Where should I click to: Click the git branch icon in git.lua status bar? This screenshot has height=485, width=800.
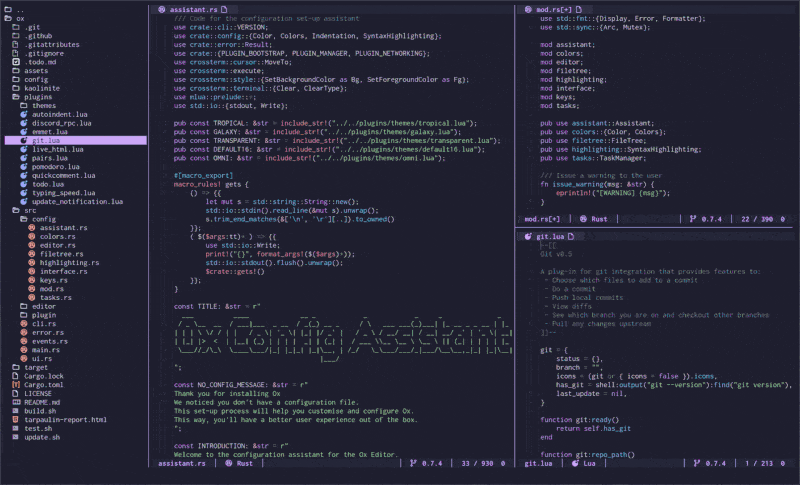click(x=696, y=463)
